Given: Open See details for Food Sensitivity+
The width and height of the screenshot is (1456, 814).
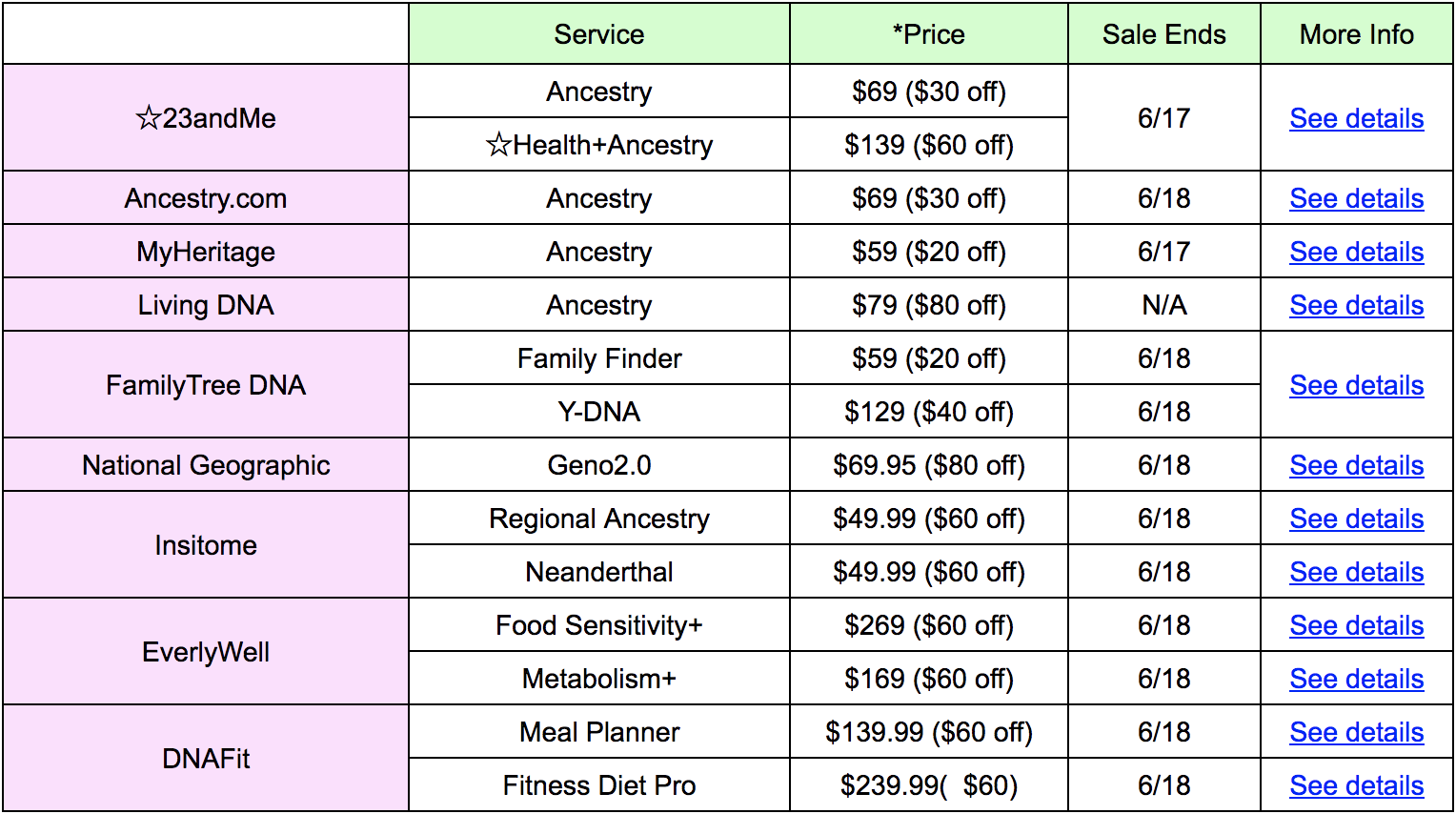Looking at the screenshot, I should tap(1356, 625).
